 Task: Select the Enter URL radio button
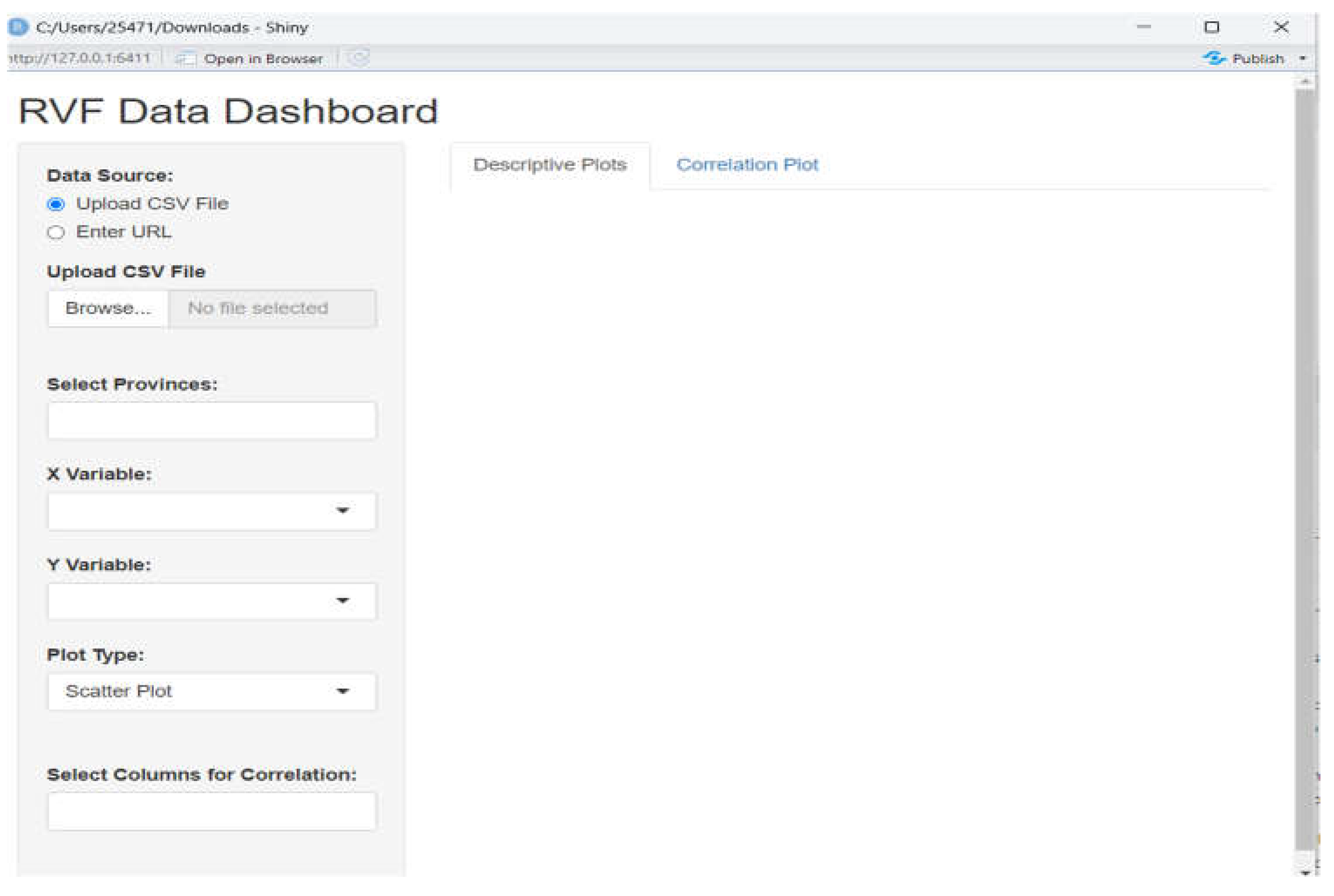point(56,232)
